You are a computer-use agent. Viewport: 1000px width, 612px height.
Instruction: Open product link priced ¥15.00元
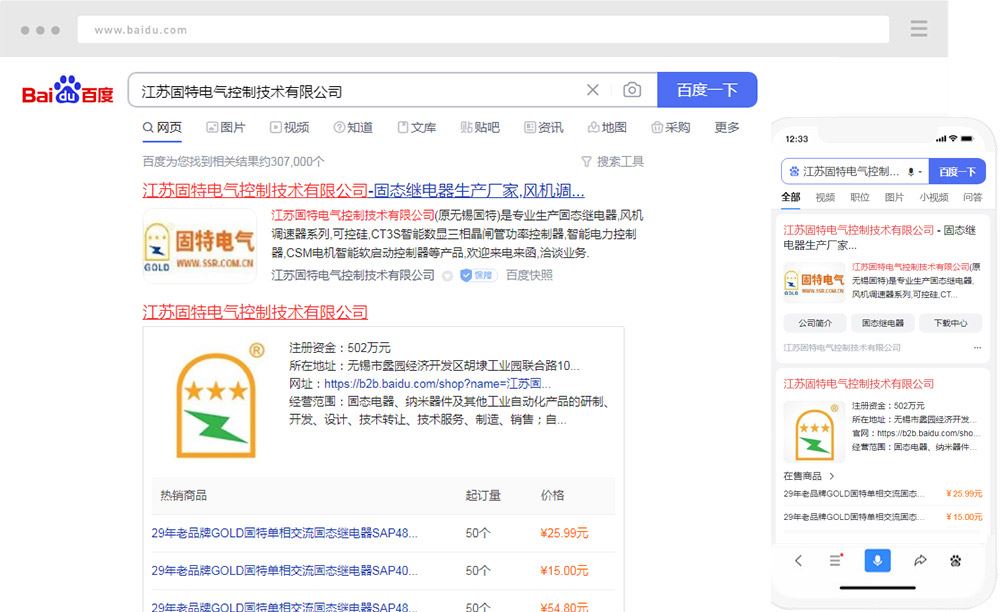[x=284, y=571]
